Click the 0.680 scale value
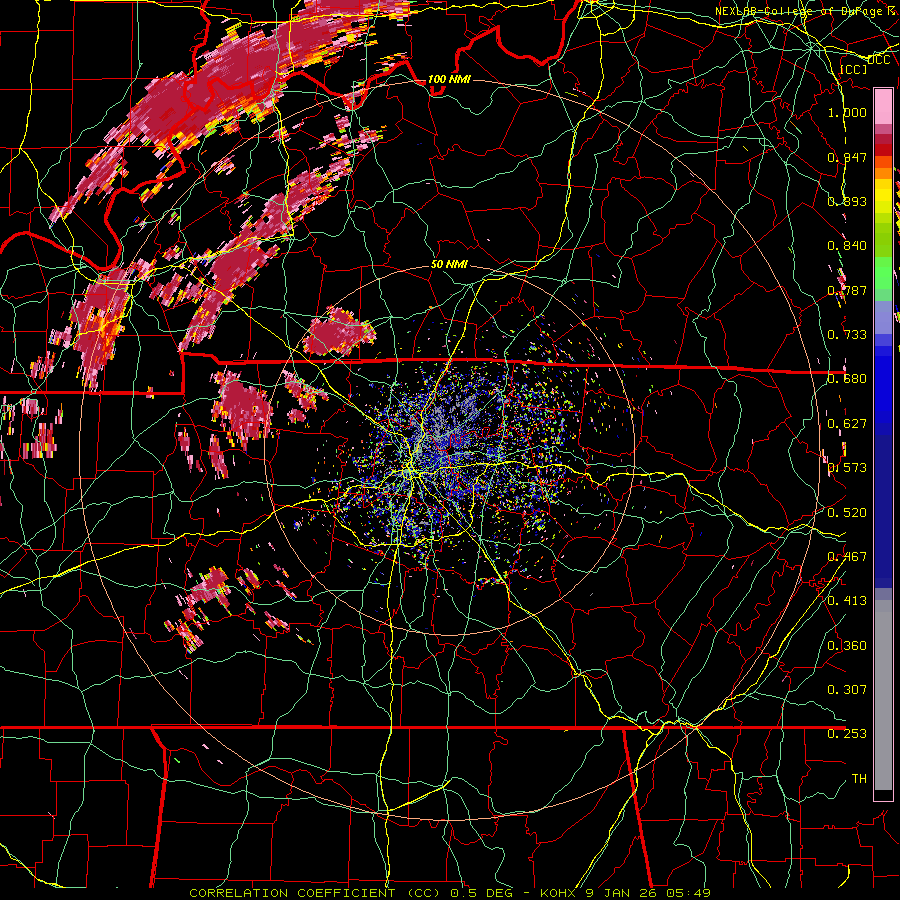 [847, 379]
